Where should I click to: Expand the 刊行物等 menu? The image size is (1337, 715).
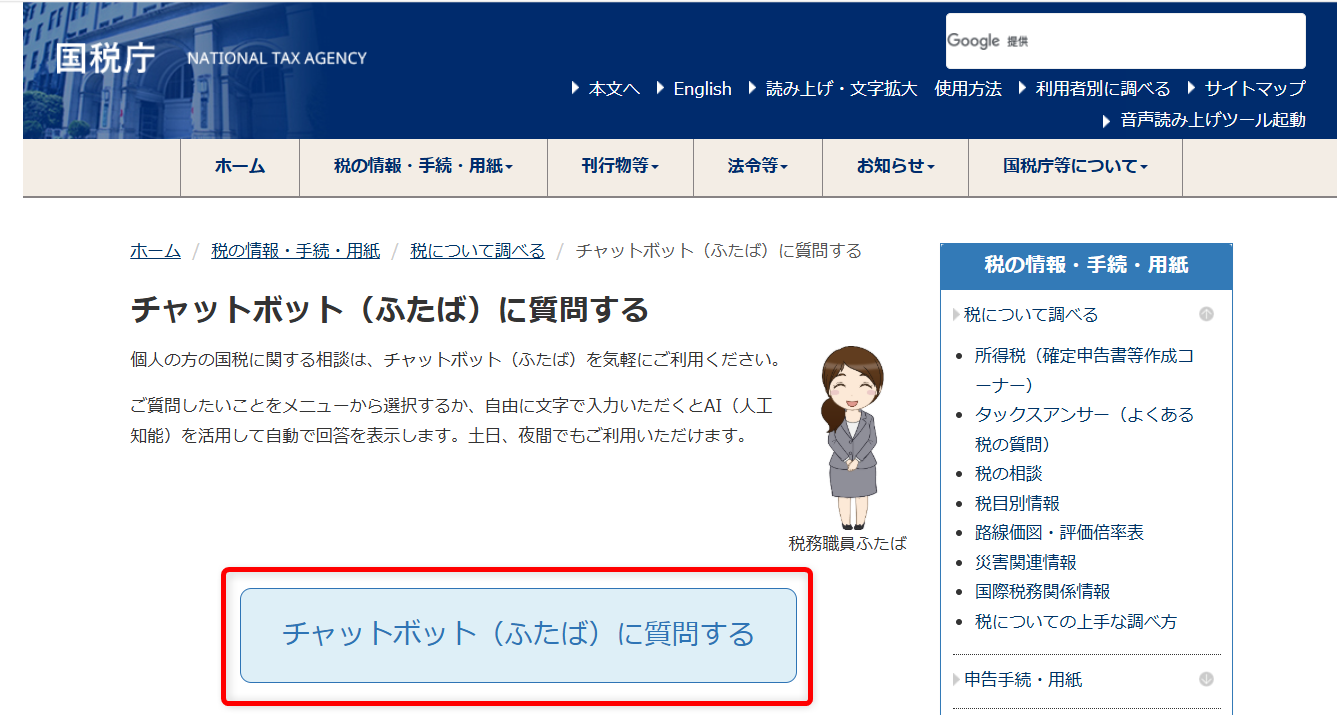pyautogui.click(x=620, y=167)
